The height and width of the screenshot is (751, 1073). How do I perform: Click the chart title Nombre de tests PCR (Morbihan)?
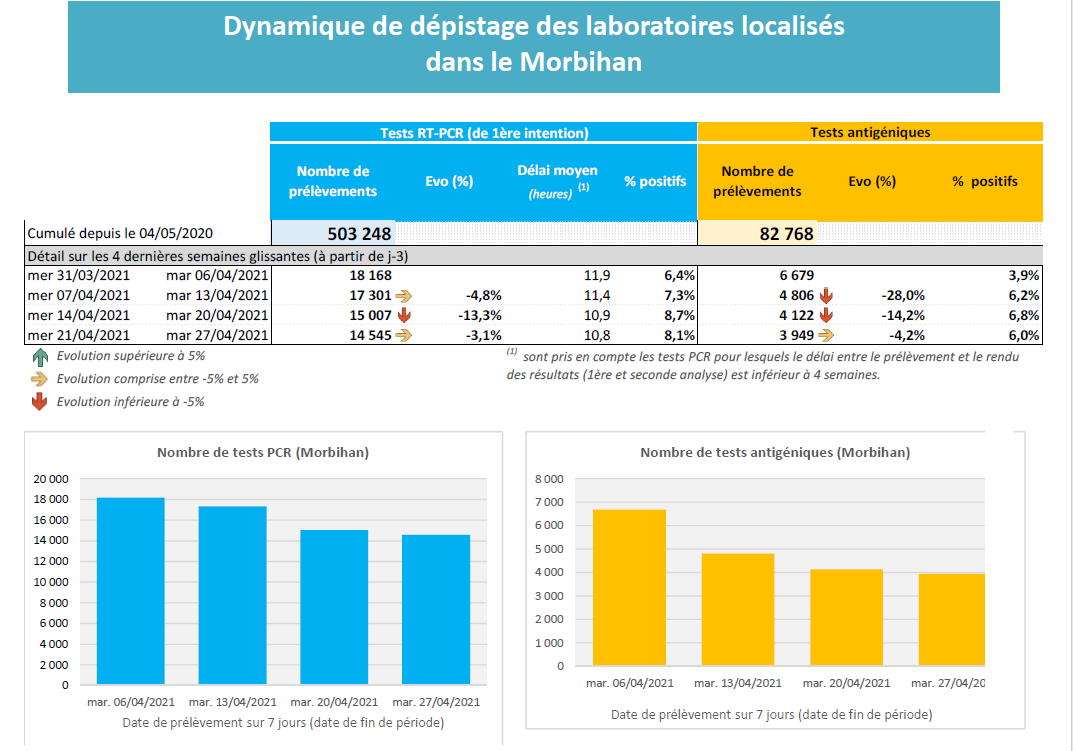tap(262, 453)
